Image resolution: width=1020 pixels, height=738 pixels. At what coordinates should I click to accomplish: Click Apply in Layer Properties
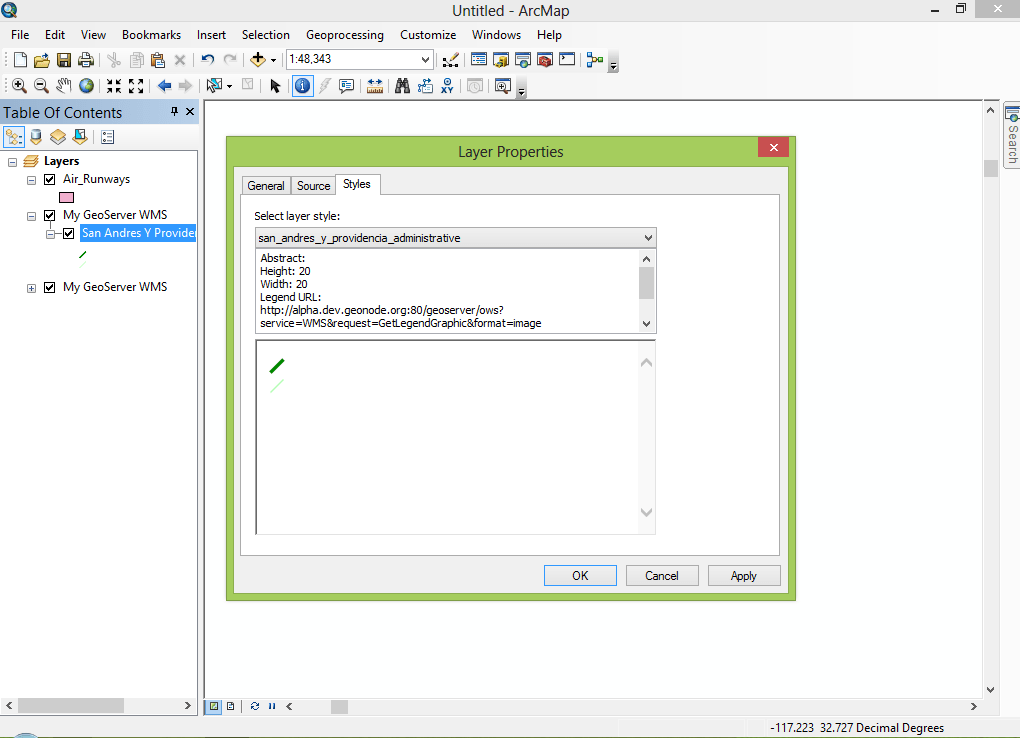744,576
